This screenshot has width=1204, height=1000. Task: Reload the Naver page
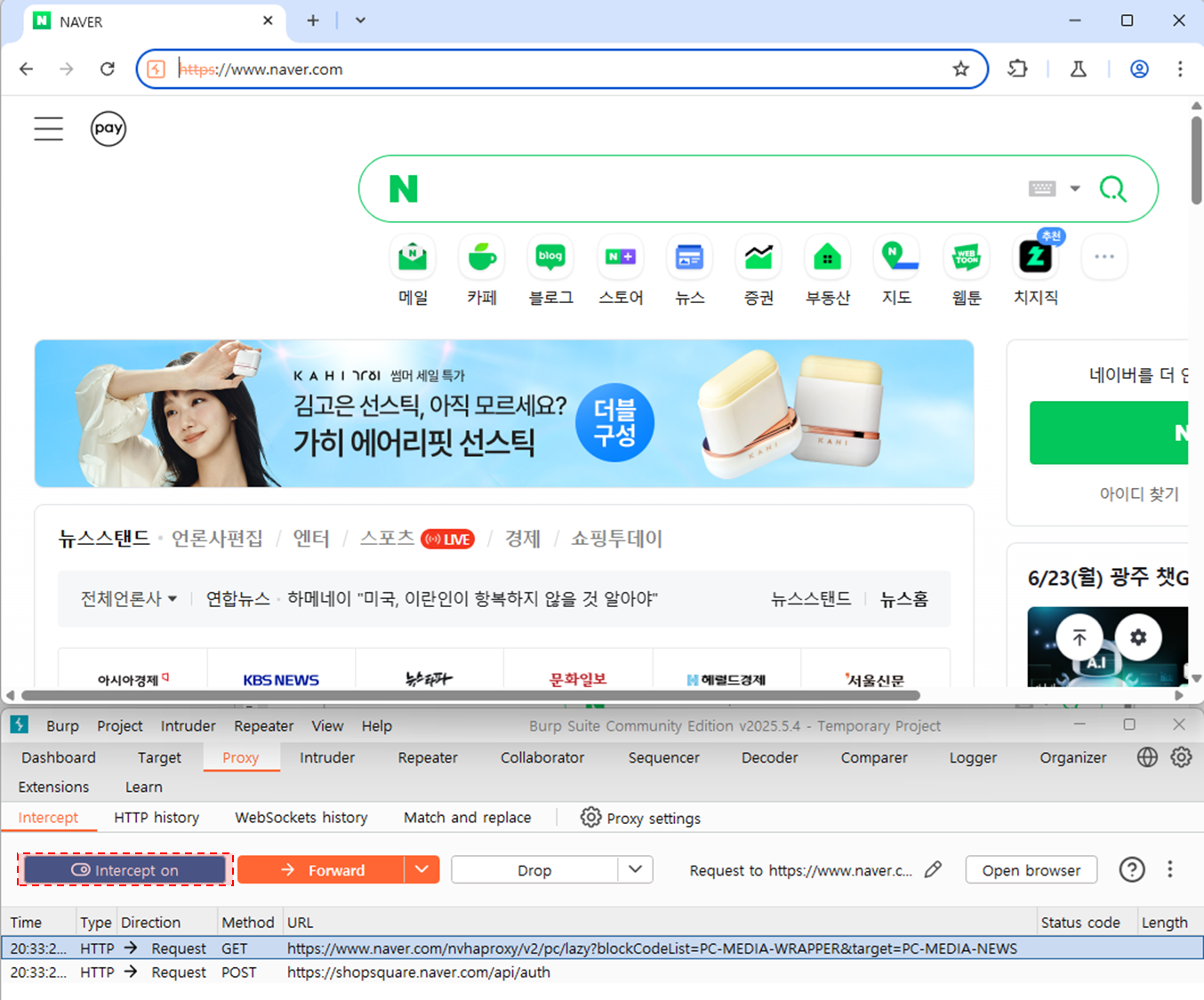pos(108,69)
